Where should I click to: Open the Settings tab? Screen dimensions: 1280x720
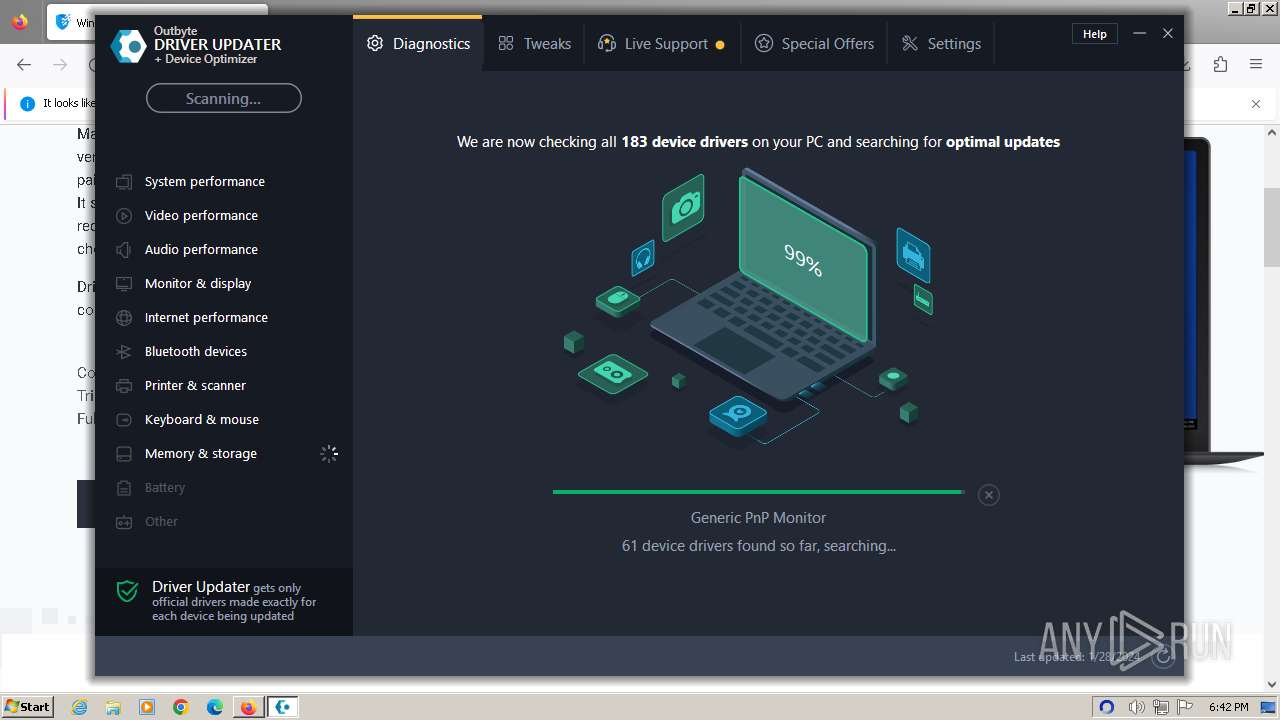(x=941, y=44)
